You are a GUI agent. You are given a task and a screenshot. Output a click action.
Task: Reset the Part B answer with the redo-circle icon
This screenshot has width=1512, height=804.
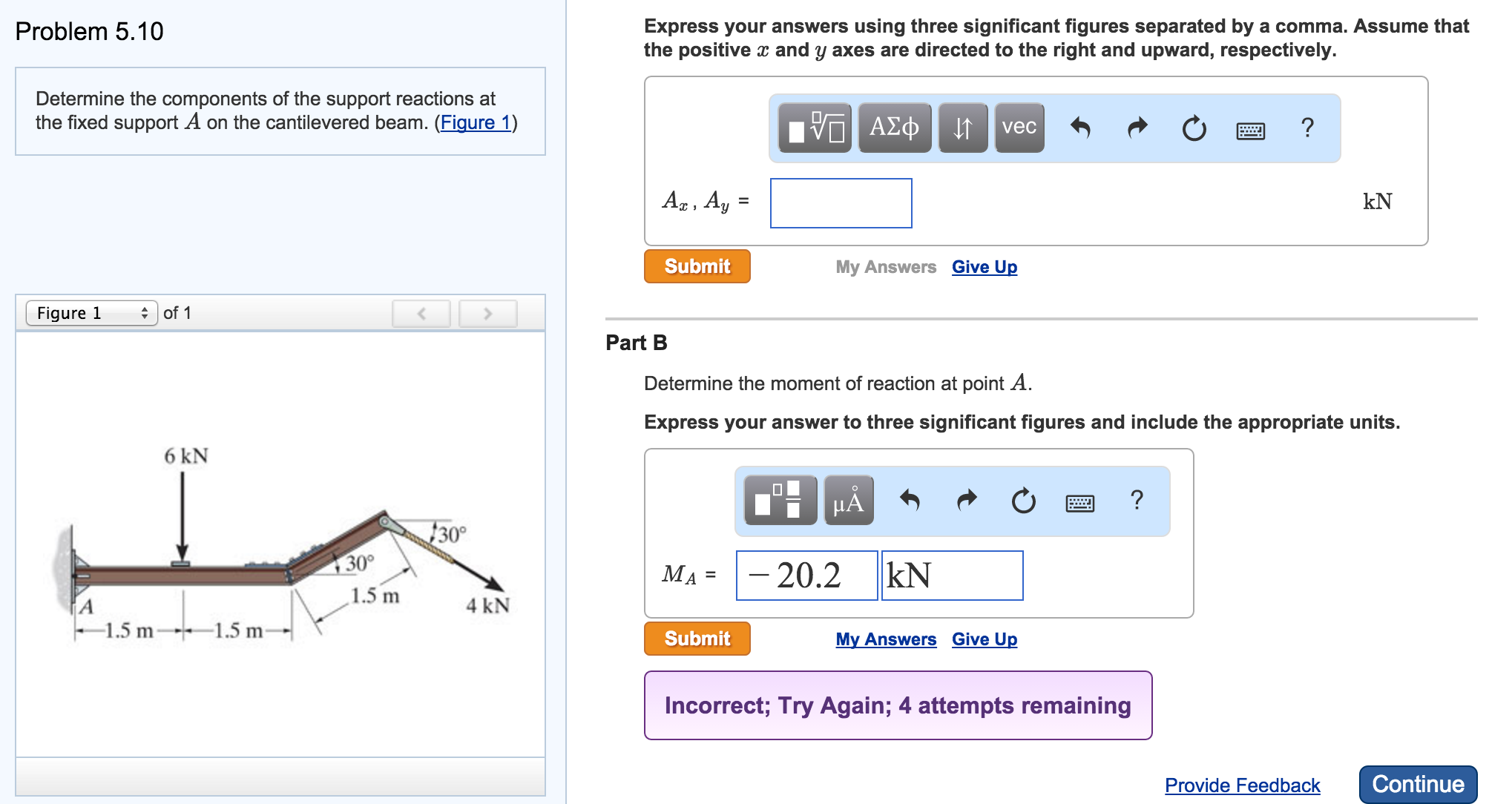click(x=1022, y=501)
